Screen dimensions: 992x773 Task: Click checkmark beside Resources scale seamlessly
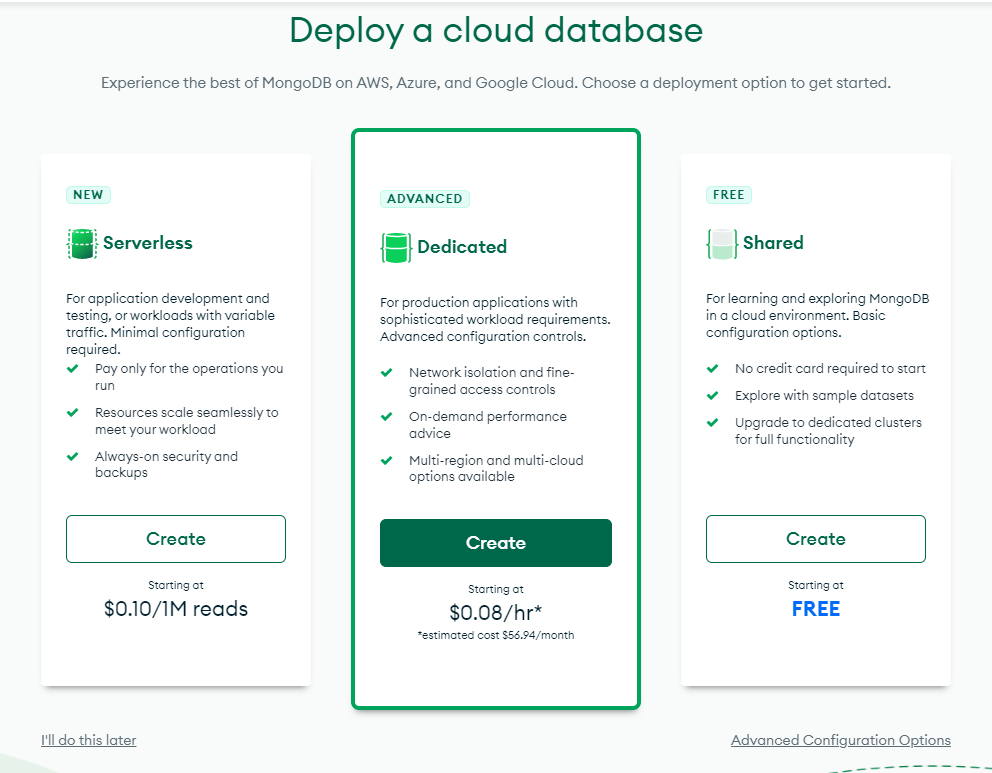pyautogui.click(x=73, y=412)
